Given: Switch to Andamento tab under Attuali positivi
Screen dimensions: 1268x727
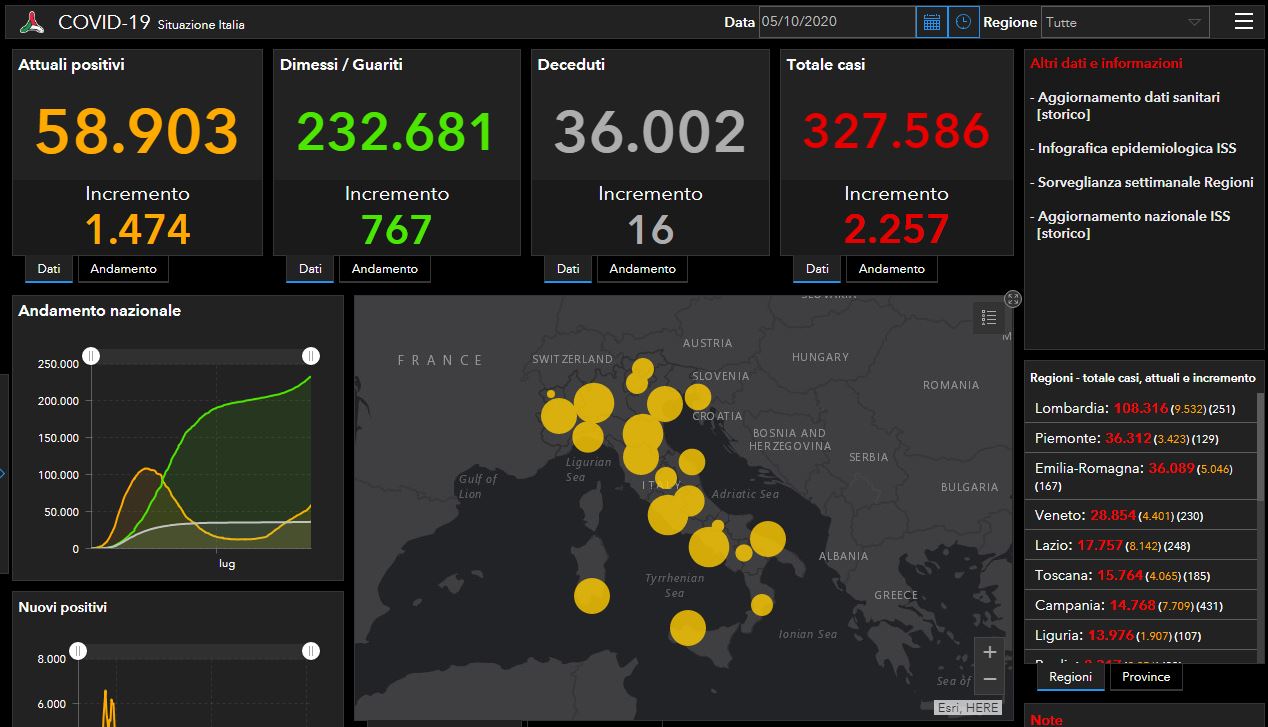Looking at the screenshot, I should point(124,269).
